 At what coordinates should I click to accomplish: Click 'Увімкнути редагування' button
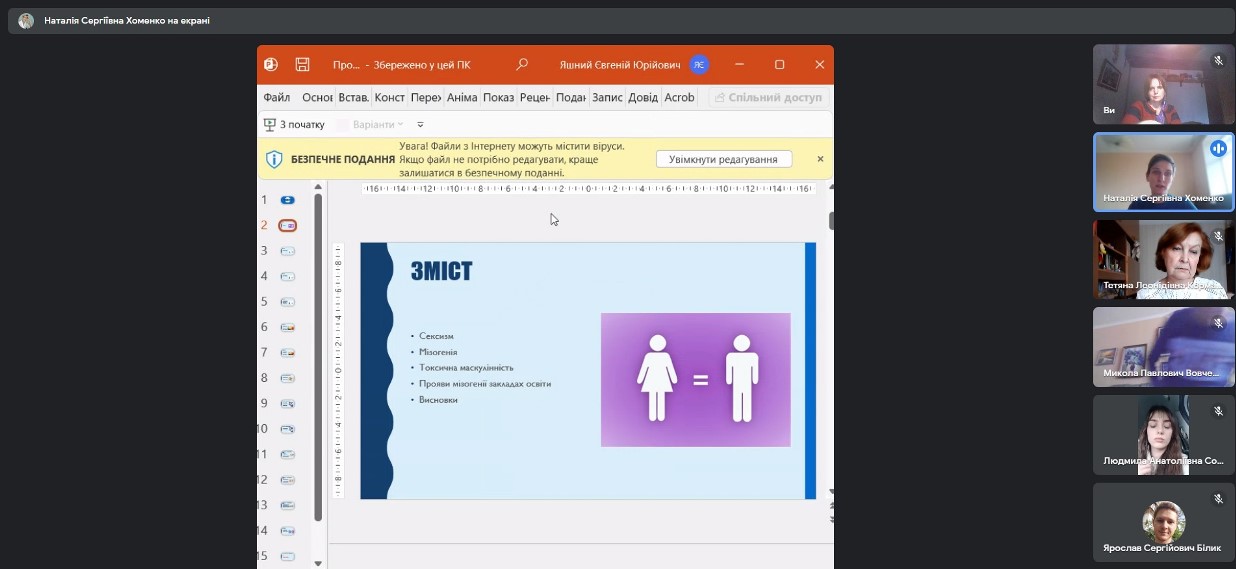723,159
